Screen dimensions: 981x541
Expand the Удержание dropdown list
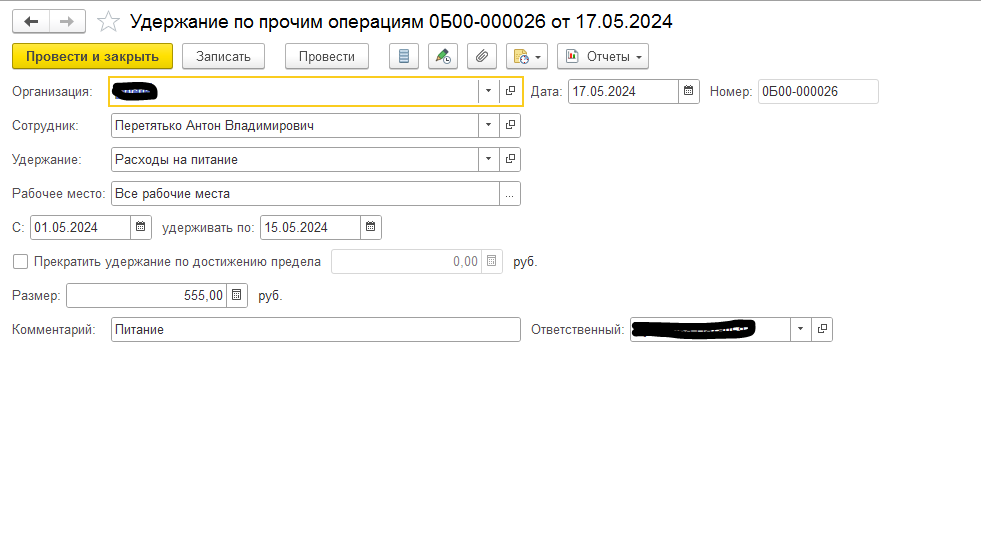click(488, 160)
